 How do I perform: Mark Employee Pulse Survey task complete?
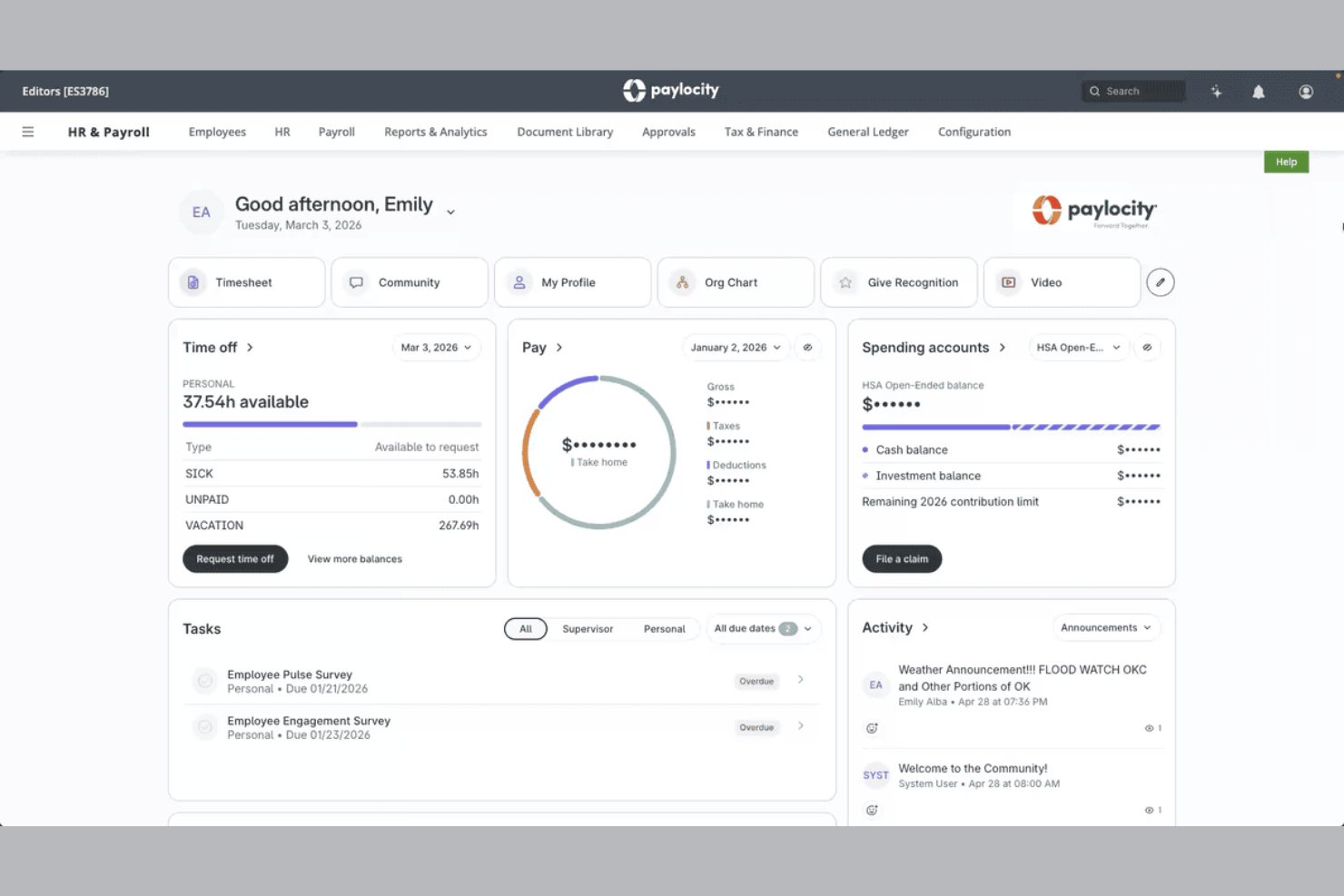coord(205,681)
